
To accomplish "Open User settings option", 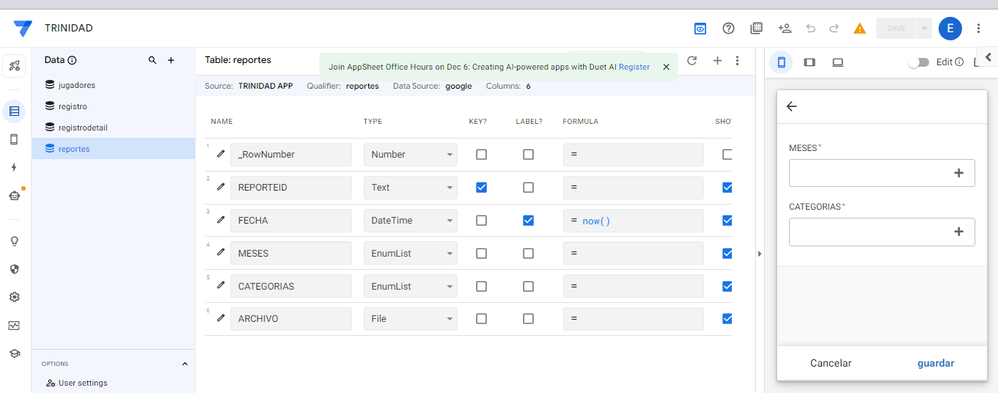I will 77,383.
